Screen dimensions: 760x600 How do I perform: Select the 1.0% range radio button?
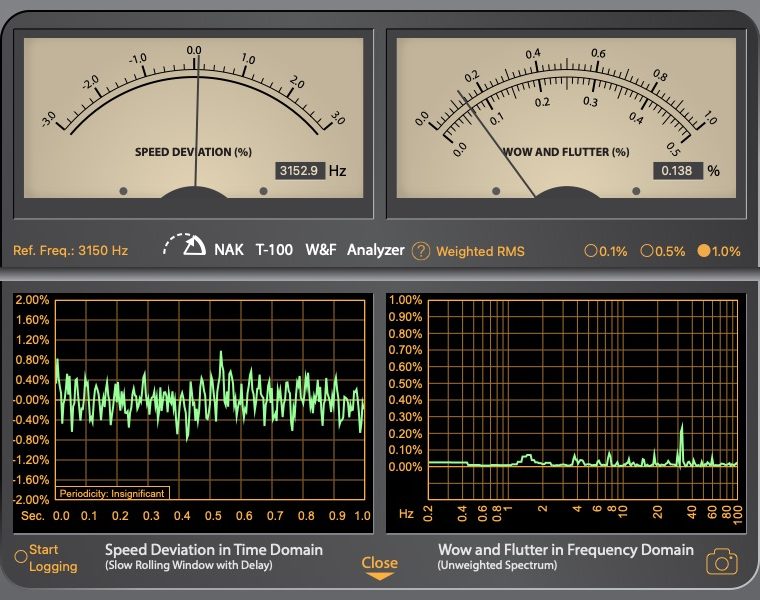pos(703,251)
